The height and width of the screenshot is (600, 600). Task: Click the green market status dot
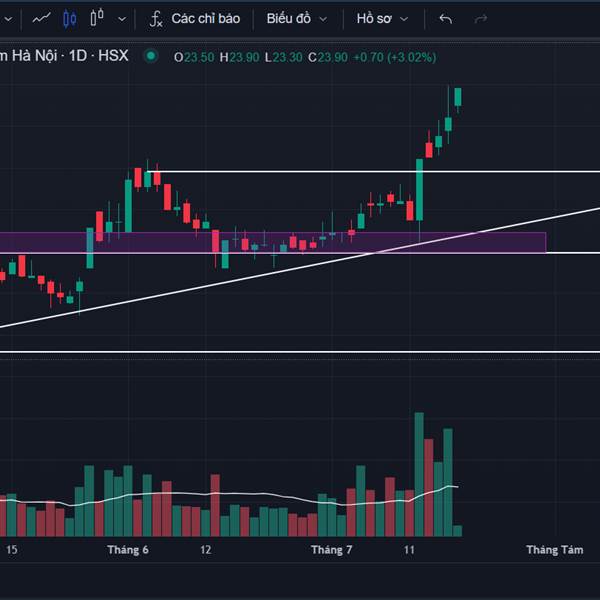(151, 56)
